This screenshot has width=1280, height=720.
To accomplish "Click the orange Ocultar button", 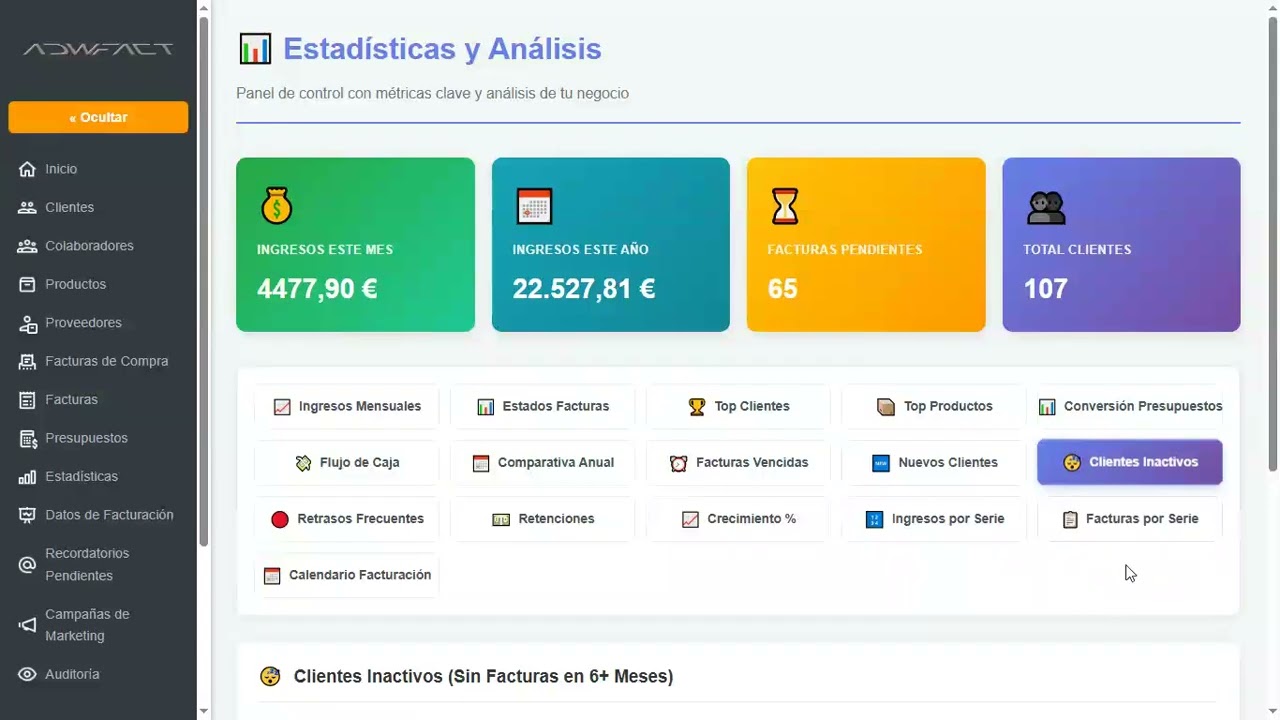I will 98,117.
